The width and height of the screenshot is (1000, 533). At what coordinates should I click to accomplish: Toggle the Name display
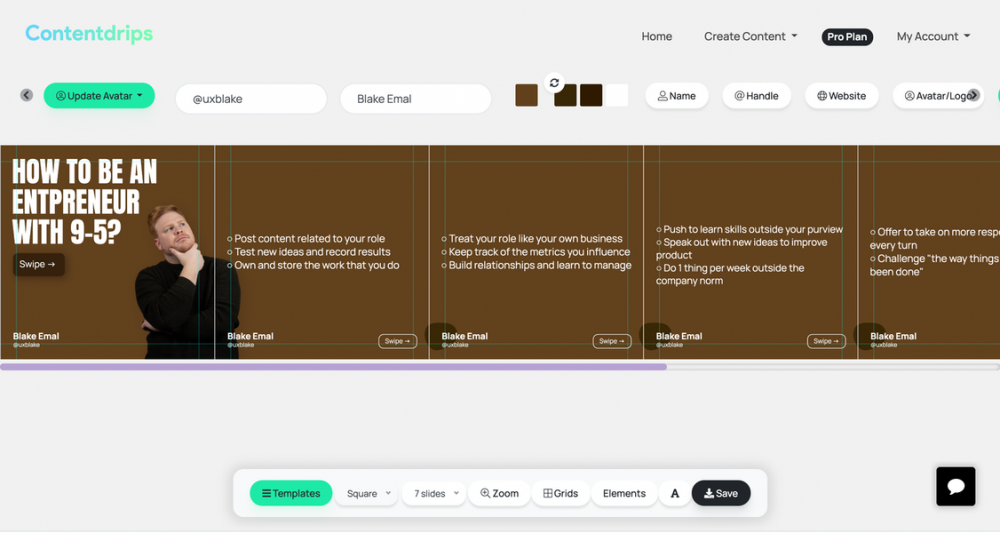click(x=677, y=96)
